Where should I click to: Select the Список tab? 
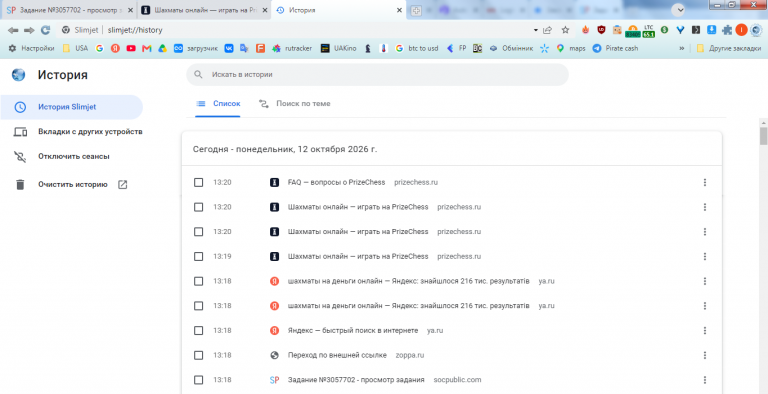218,104
